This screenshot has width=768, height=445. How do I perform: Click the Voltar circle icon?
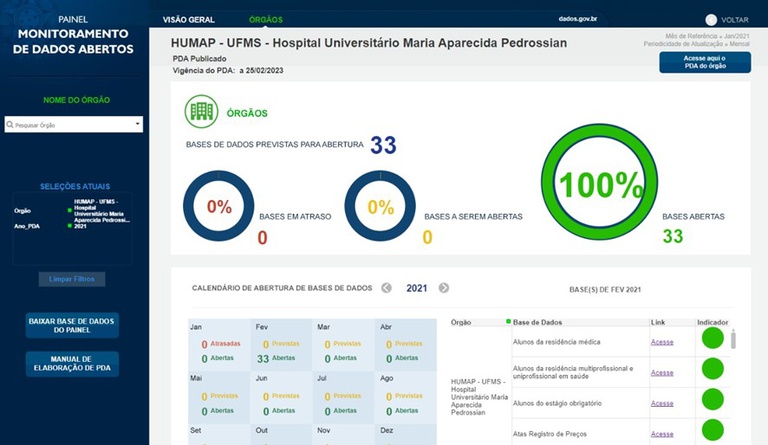(x=711, y=19)
